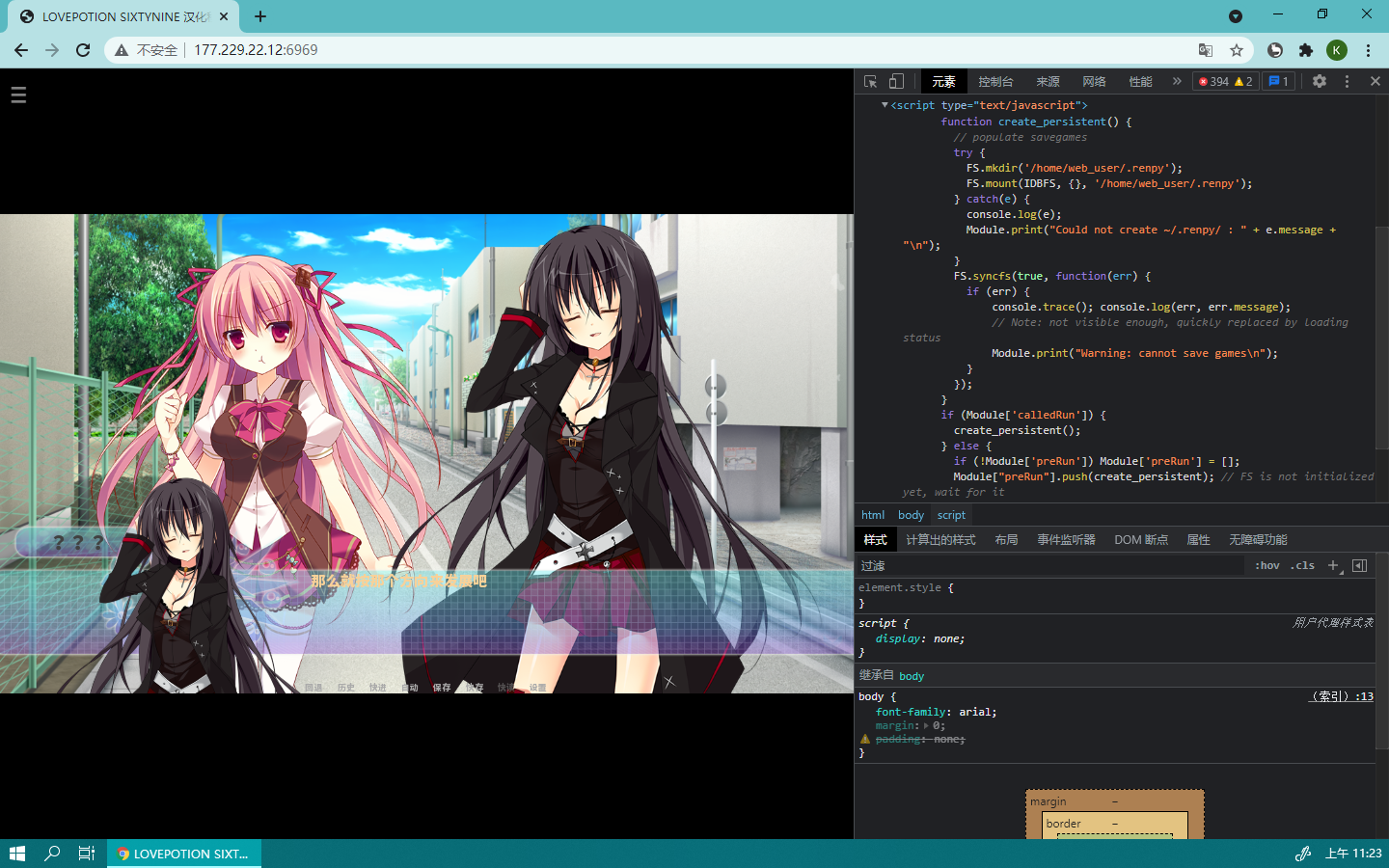This screenshot has width=1389, height=868.
Task: Click the 1 issue message badge
Action: click(1279, 81)
